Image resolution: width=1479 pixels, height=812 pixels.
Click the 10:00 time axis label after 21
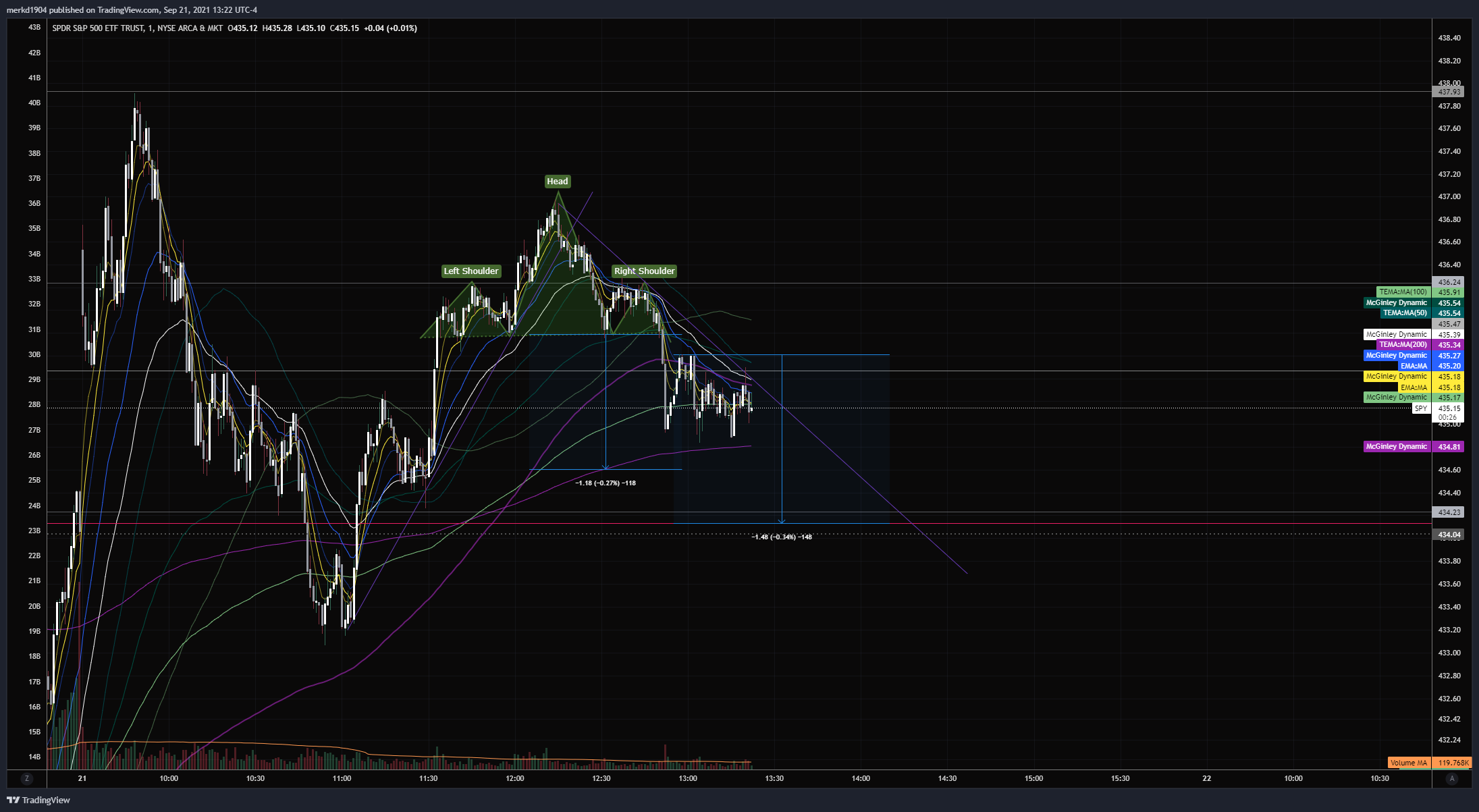(169, 778)
